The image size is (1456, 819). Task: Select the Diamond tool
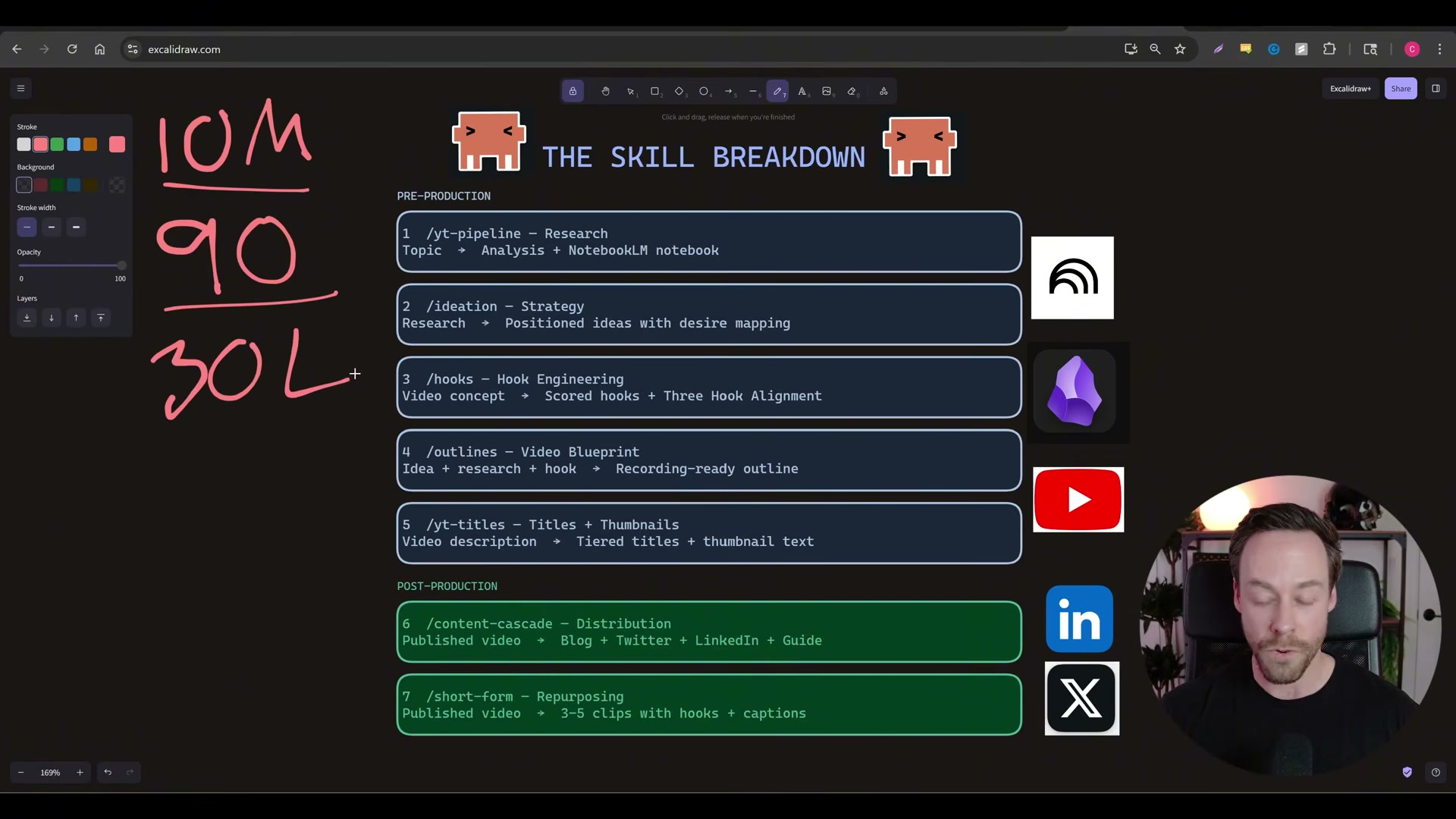coord(679,91)
